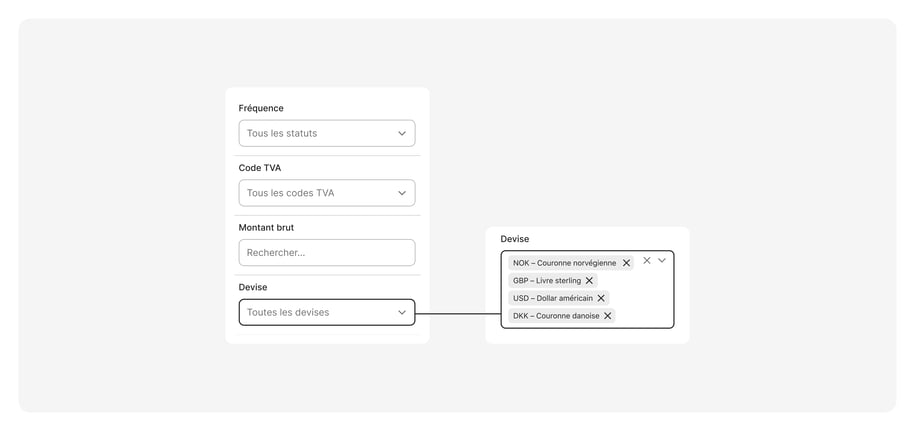Remove the USD – Dollar américain tag
This screenshot has height=431, width=915.
pos(601,298)
